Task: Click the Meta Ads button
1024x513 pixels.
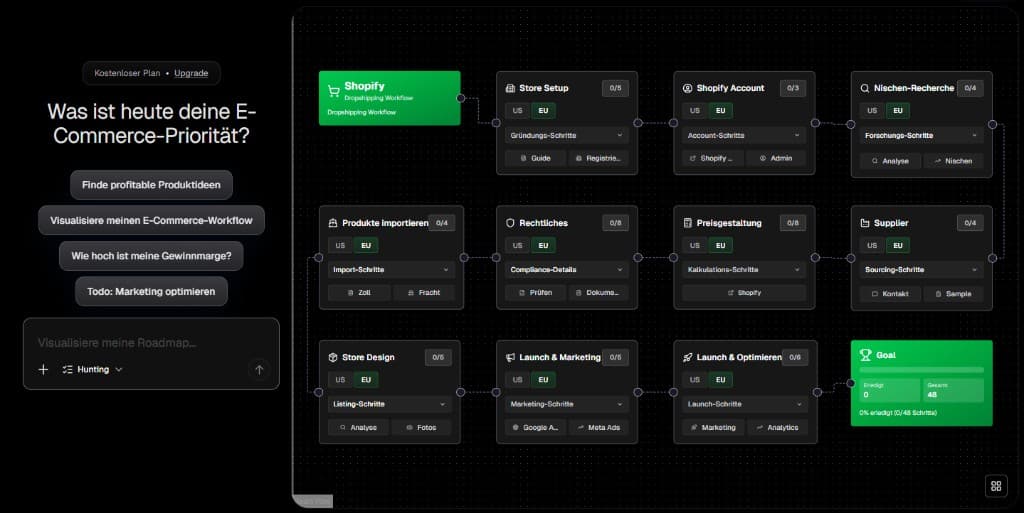Action: click(598, 428)
